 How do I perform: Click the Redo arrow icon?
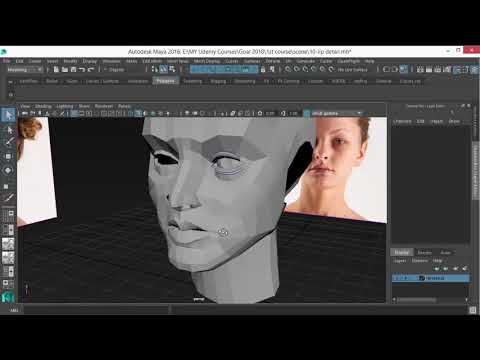90,69
